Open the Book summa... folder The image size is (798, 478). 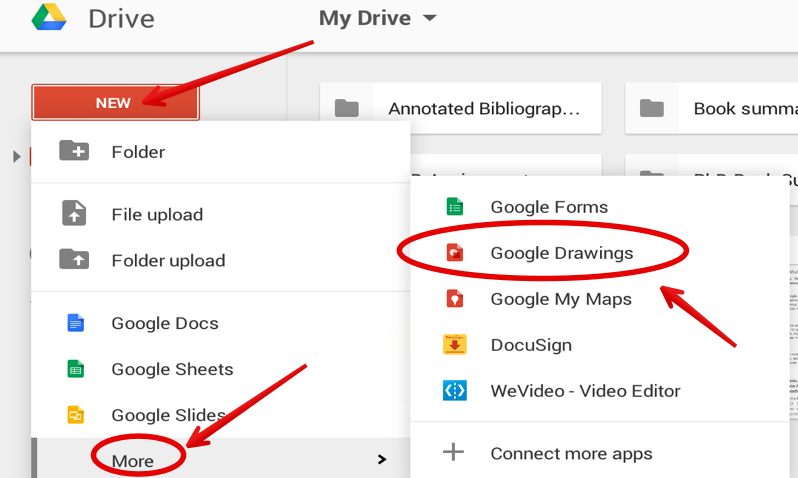point(711,108)
